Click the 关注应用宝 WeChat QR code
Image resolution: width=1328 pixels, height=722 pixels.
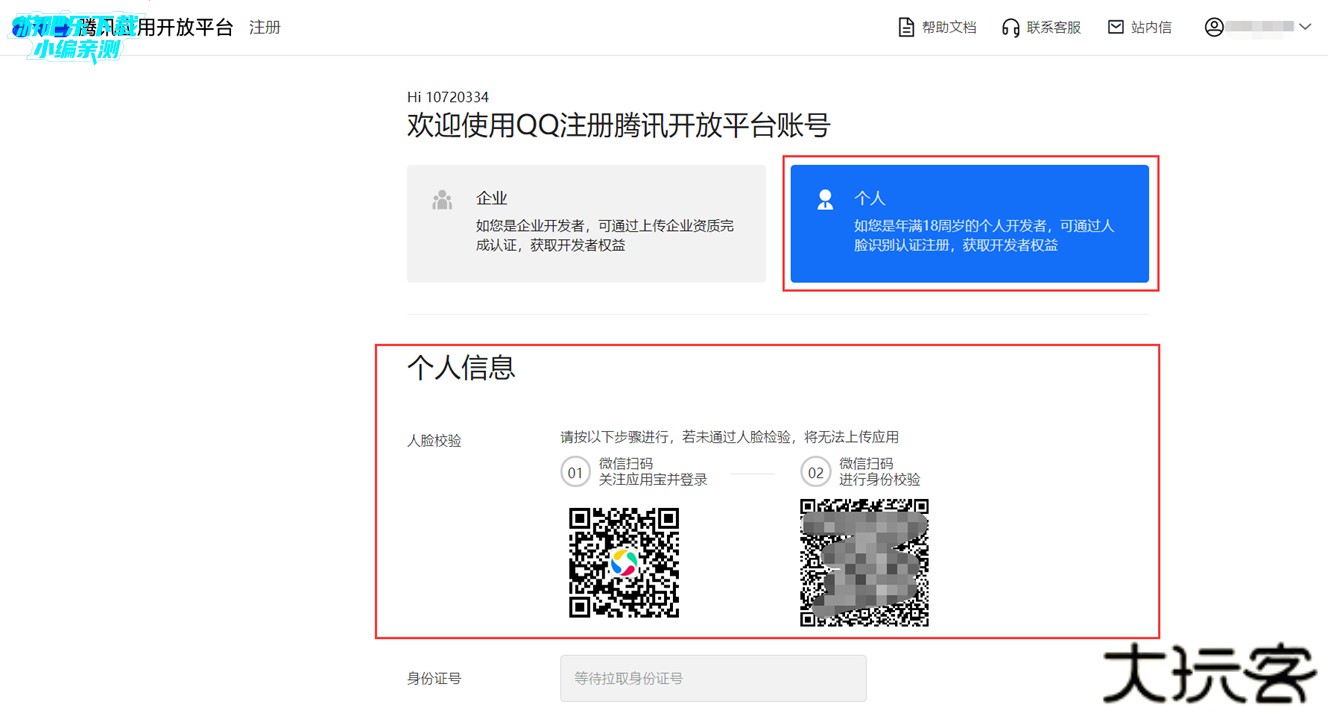click(x=624, y=562)
